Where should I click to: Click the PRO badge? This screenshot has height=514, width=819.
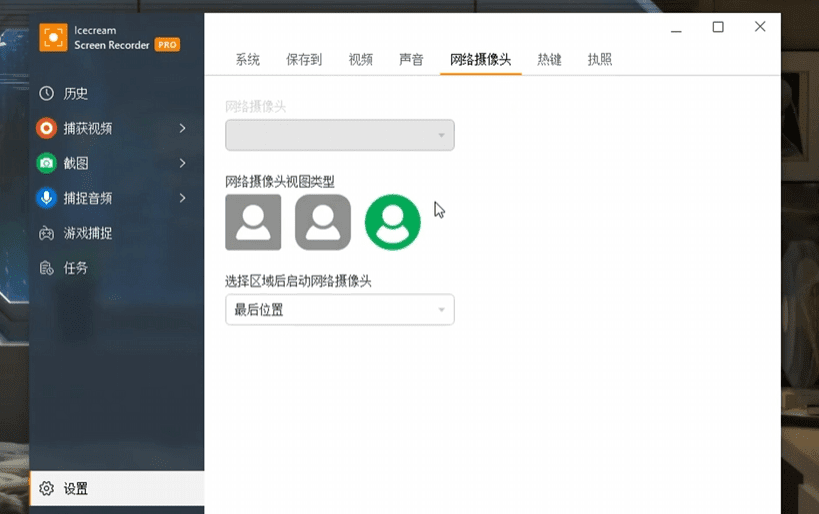tap(167, 45)
